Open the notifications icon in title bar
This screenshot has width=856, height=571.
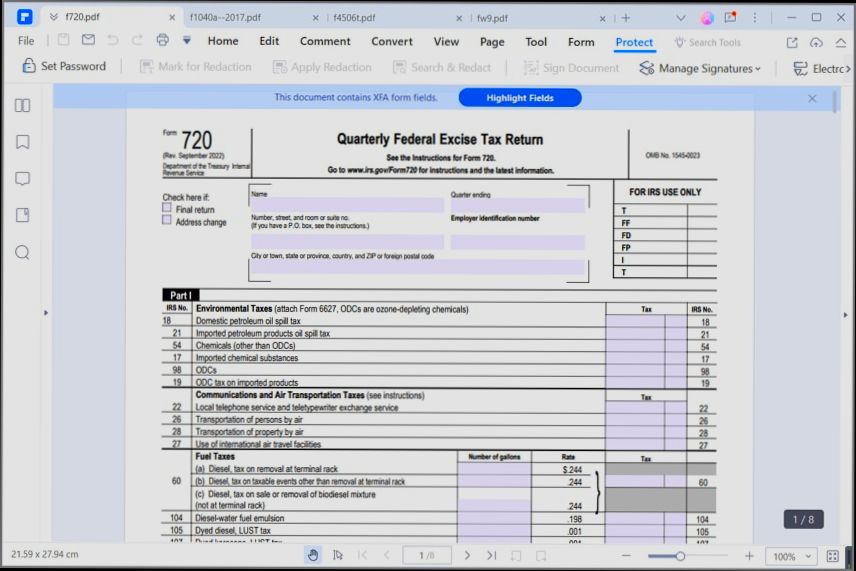[x=730, y=17]
